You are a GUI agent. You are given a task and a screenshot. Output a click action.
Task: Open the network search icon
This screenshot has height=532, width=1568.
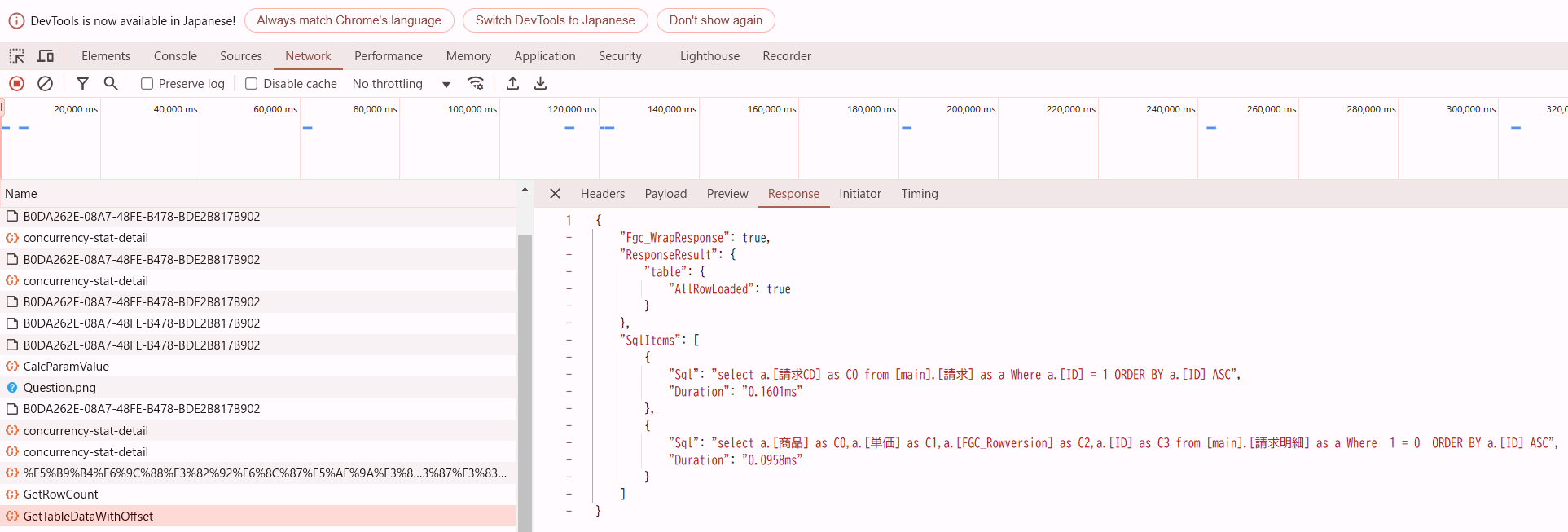pos(111,84)
